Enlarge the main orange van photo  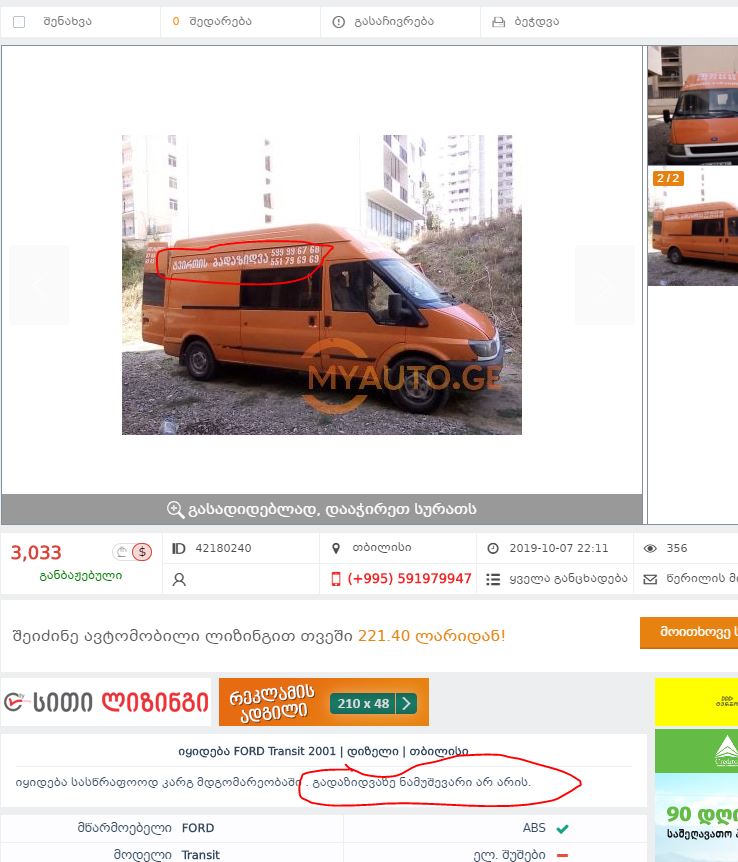click(322, 285)
